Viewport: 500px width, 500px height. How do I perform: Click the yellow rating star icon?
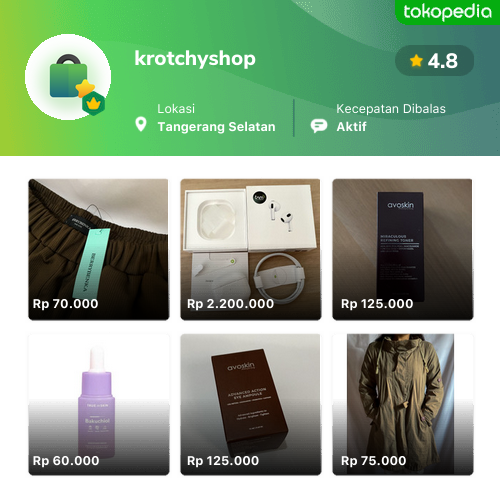[416, 61]
